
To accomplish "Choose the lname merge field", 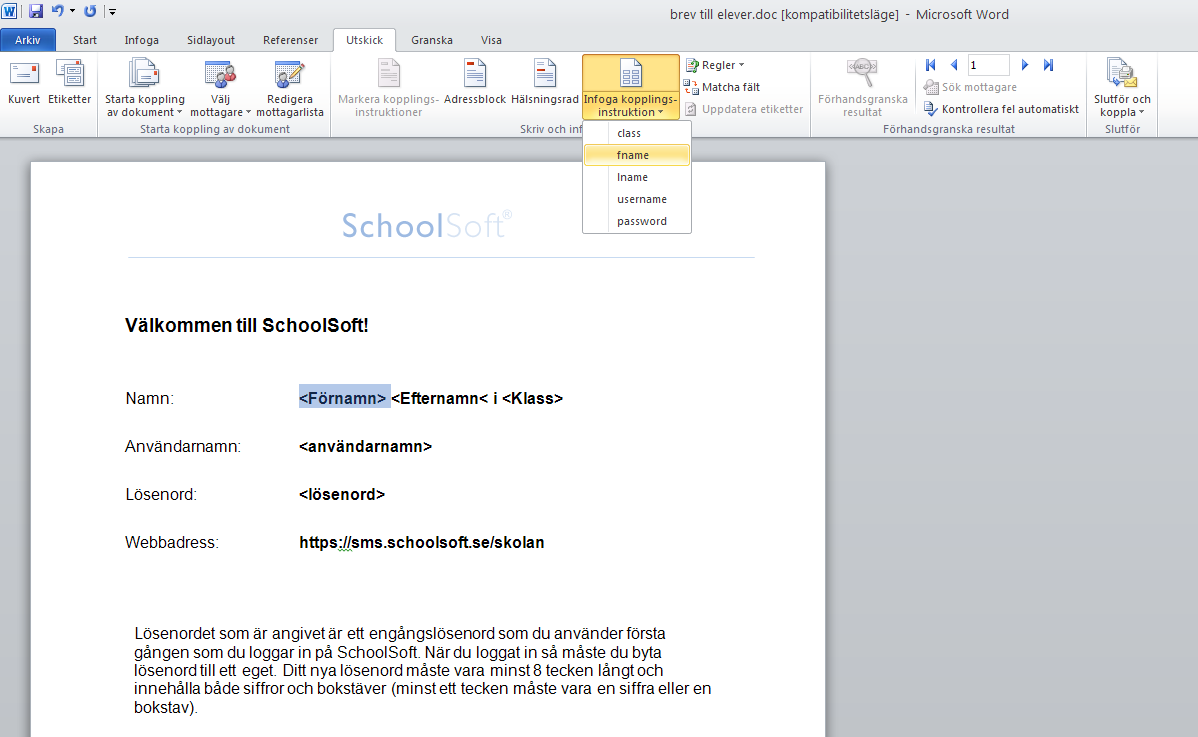I will click(x=637, y=177).
